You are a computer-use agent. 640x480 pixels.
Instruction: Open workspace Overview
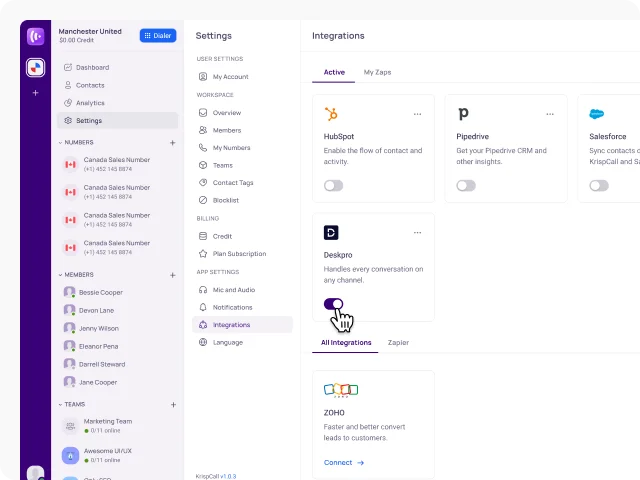pyautogui.click(x=220, y=113)
